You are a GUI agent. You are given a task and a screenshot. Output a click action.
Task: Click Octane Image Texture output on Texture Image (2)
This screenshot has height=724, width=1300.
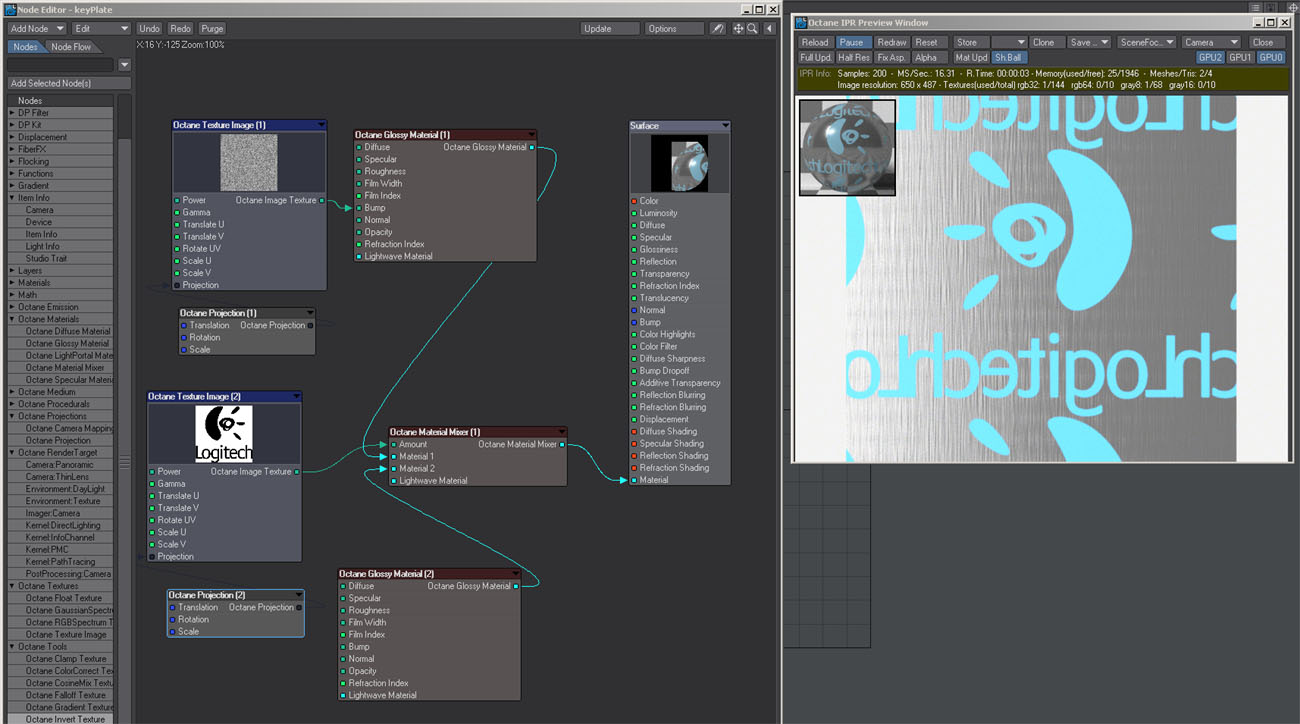pyautogui.click(x=297, y=472)
